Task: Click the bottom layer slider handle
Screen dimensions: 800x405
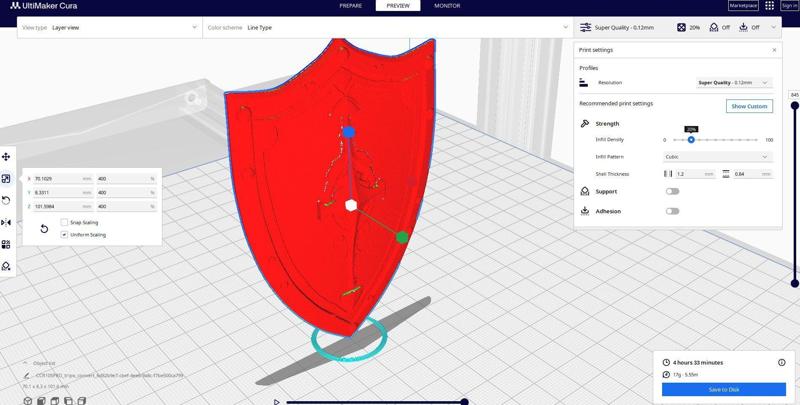Action: click(x=794, y=283)
